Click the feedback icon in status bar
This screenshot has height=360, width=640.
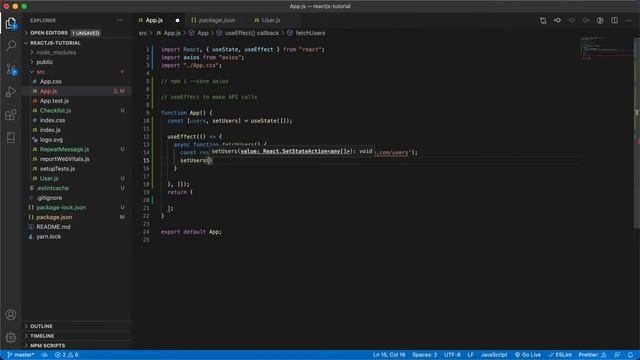point(617,355)
